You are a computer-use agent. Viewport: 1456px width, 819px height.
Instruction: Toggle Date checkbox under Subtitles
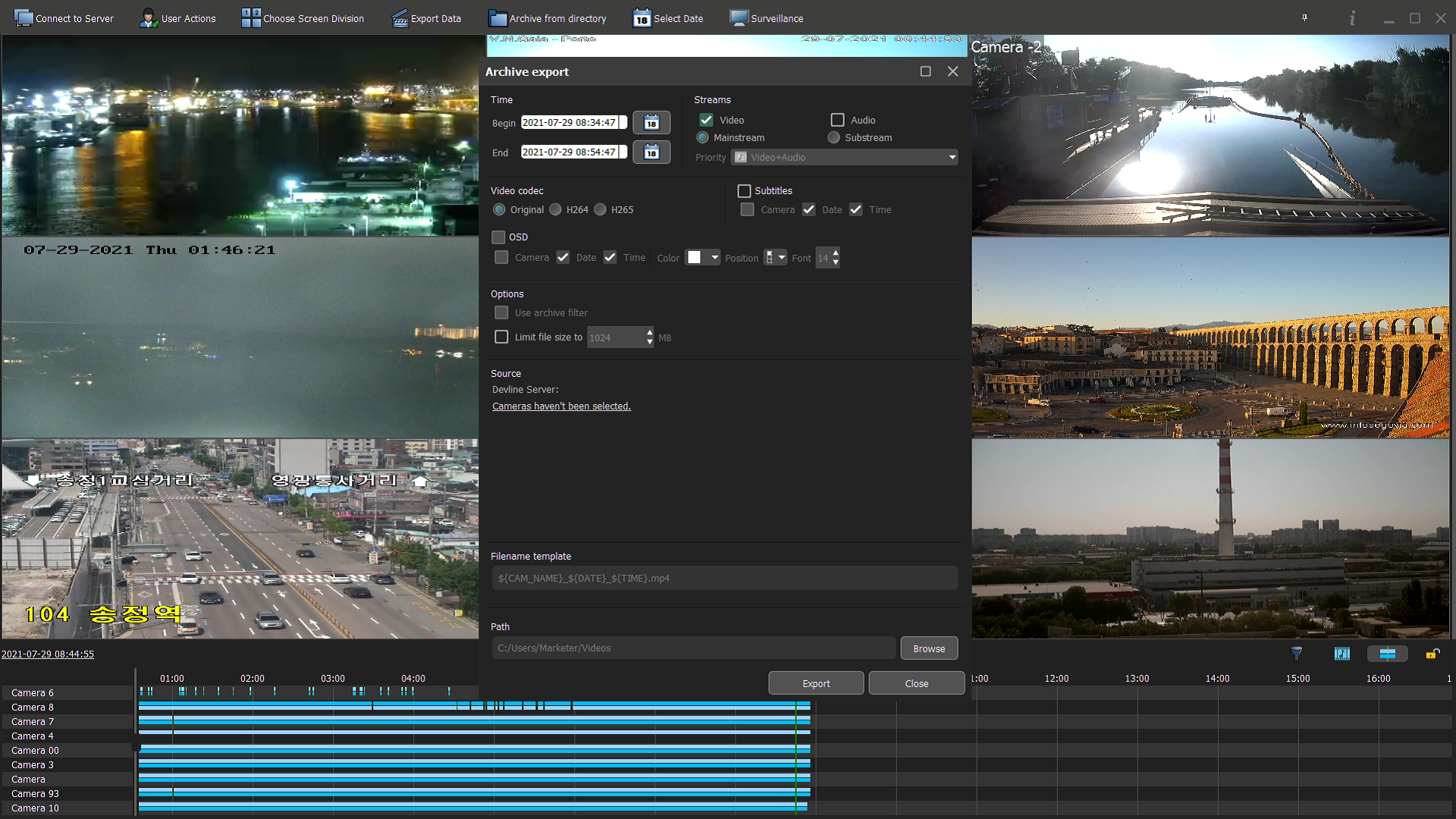pyautogui.click(x=809, y=209)
